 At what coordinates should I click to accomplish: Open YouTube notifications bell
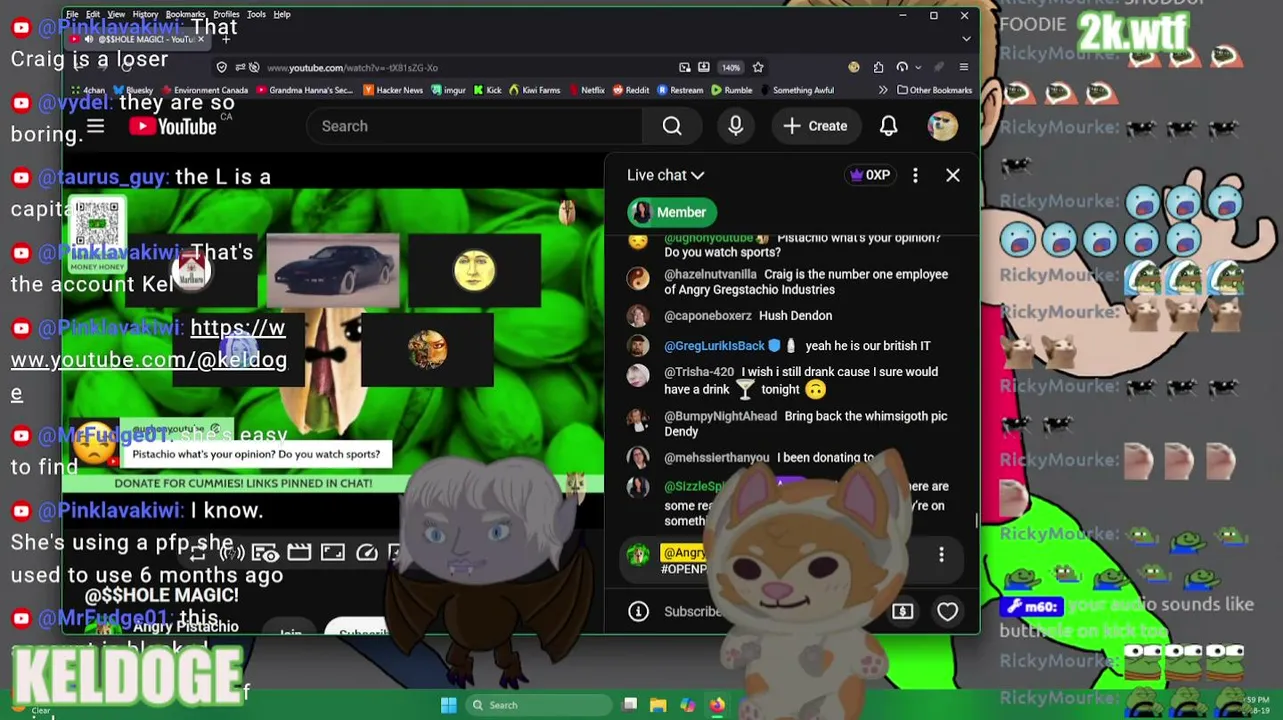coord(888,126)
